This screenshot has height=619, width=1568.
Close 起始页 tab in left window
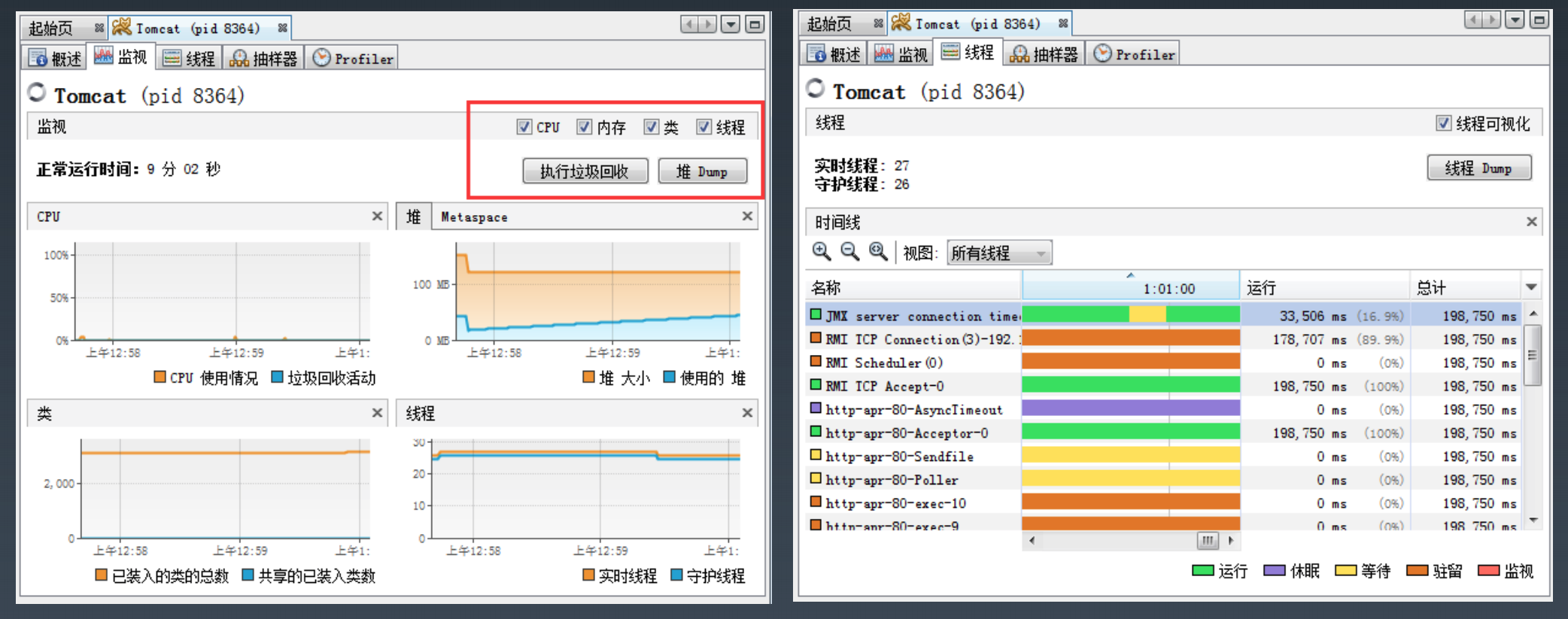click(x=99, y=29)
